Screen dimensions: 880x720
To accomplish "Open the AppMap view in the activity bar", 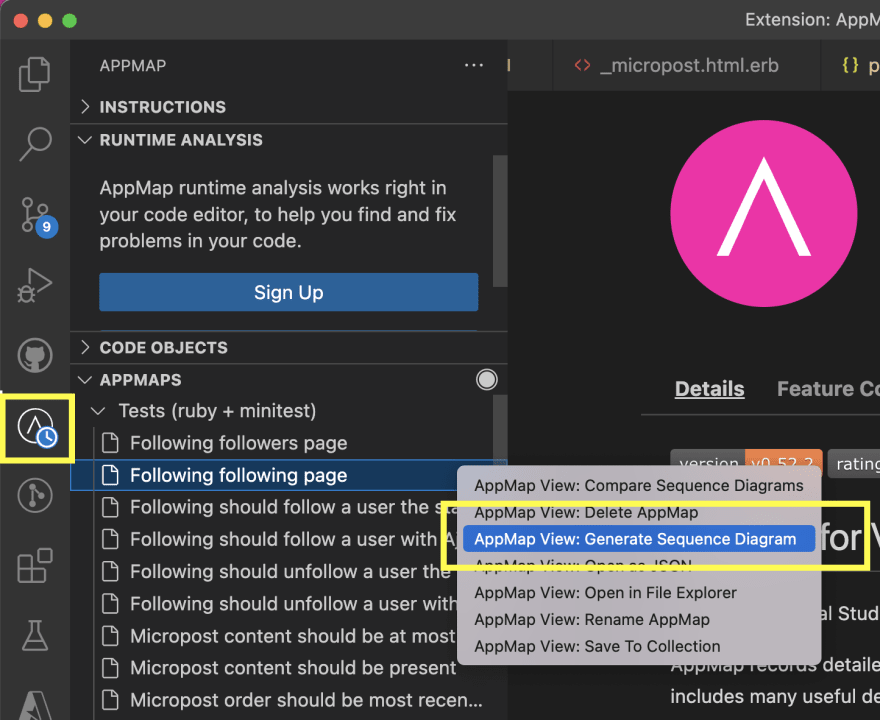I will (37, 428).
